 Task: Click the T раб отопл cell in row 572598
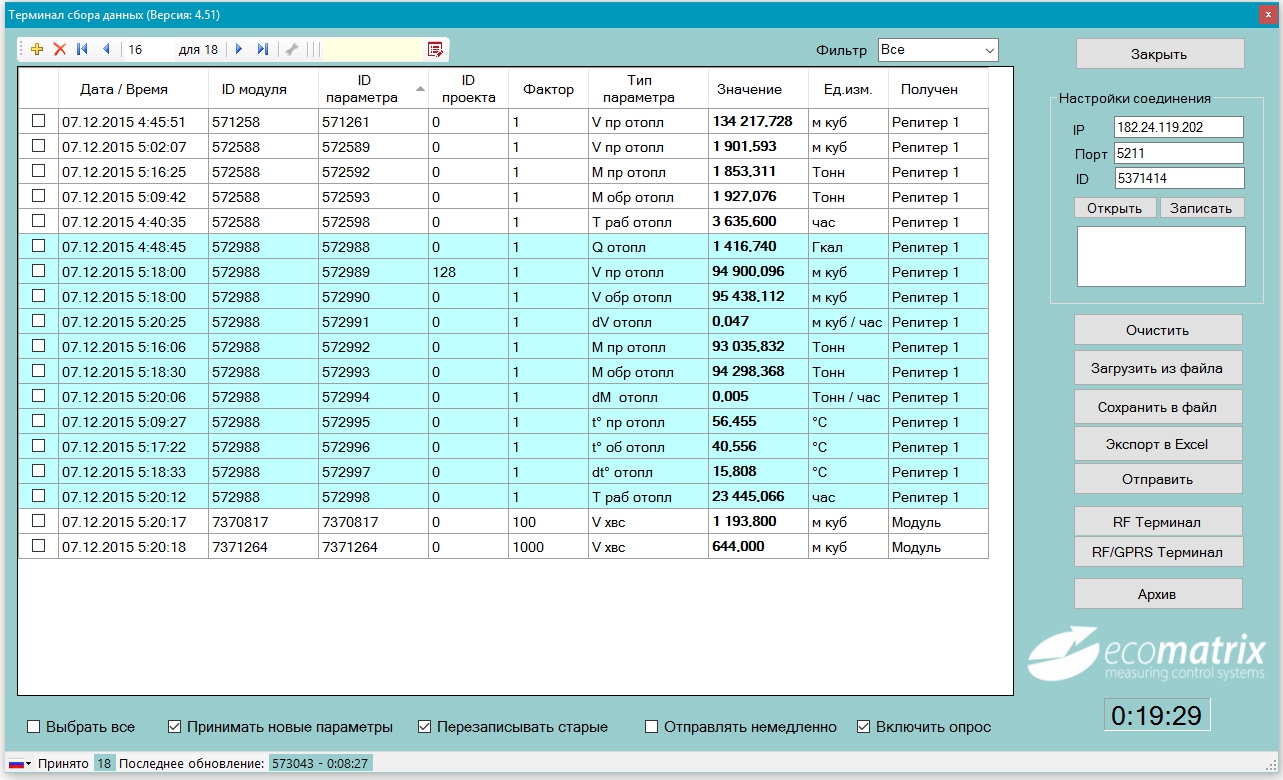(x=649, y=221)
